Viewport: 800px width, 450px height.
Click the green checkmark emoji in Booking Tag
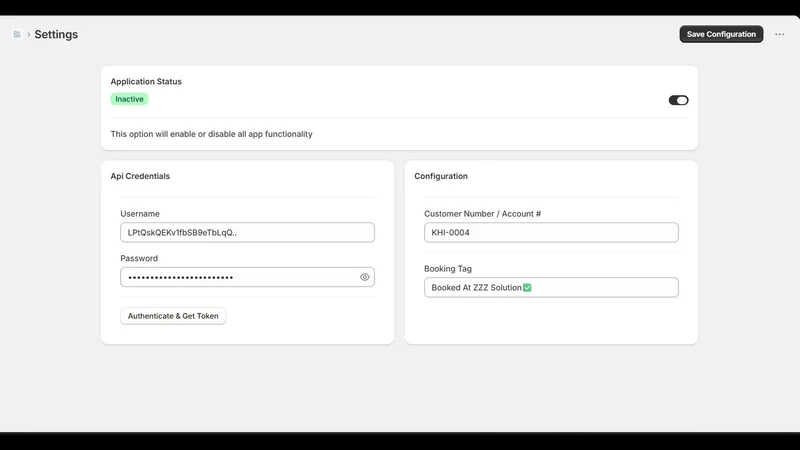click(527, 288)
